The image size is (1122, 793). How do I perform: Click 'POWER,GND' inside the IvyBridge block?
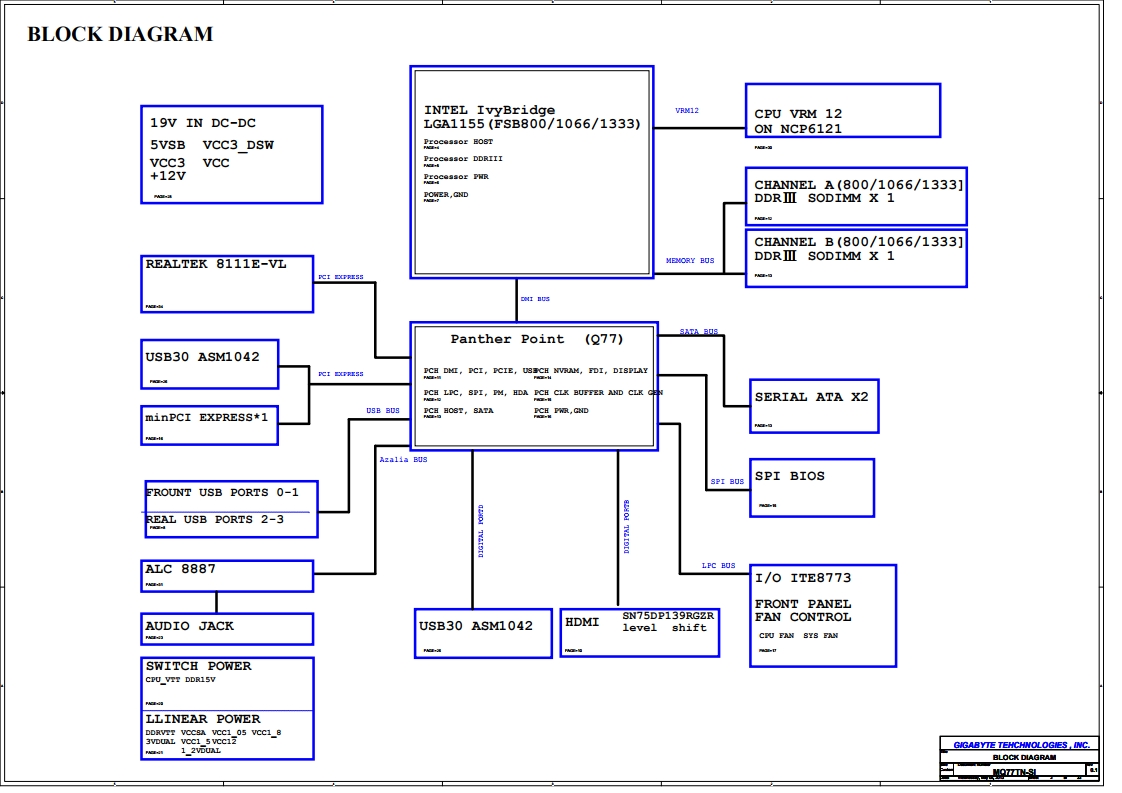[x=446, y=195]
